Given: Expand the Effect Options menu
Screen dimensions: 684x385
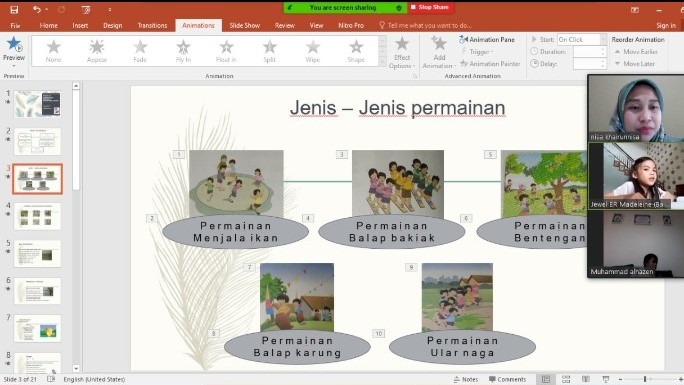Looking at the screenshot, I should click(x=402, y=53).
